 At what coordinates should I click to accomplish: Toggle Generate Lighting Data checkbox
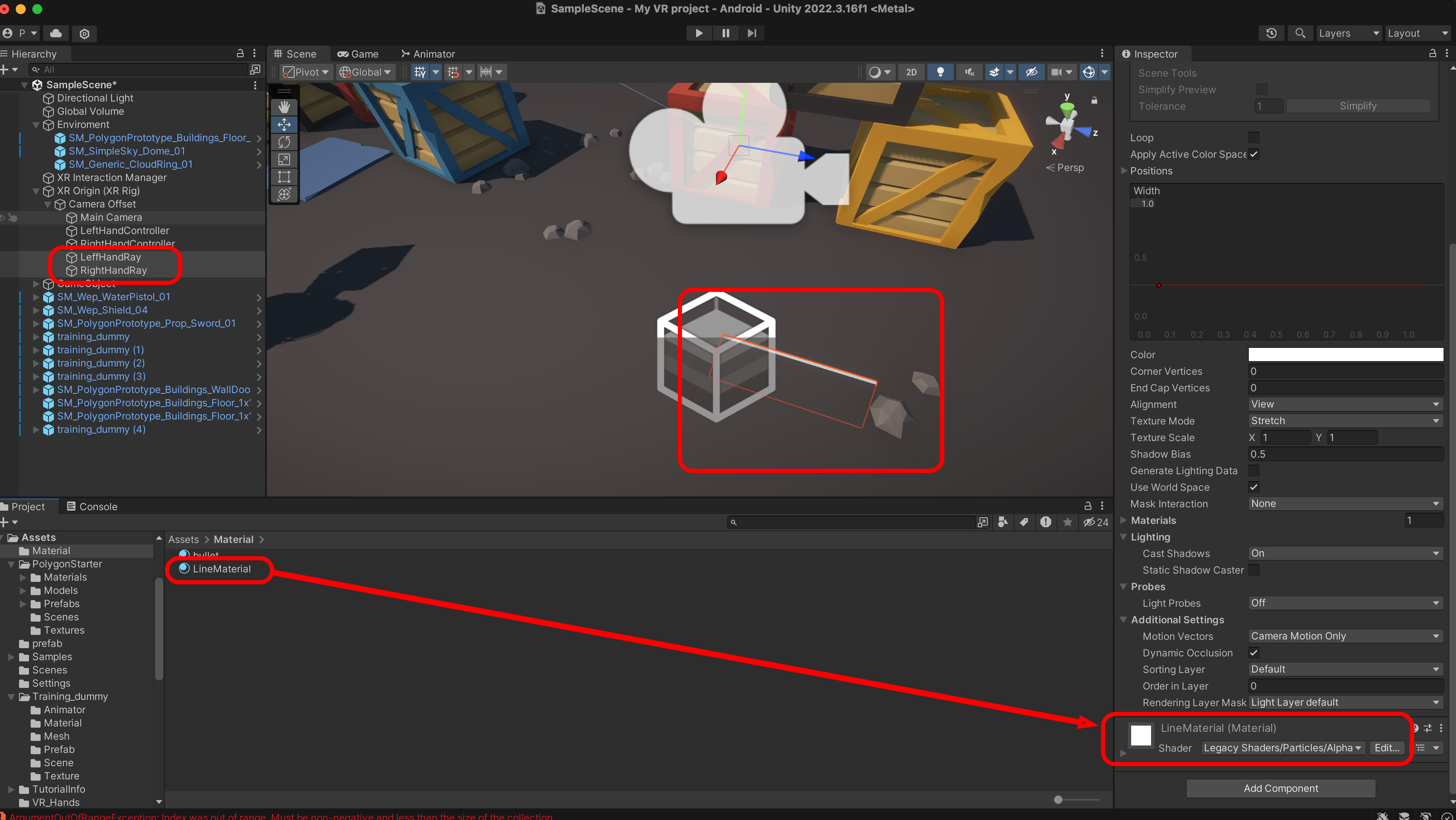1253,471
